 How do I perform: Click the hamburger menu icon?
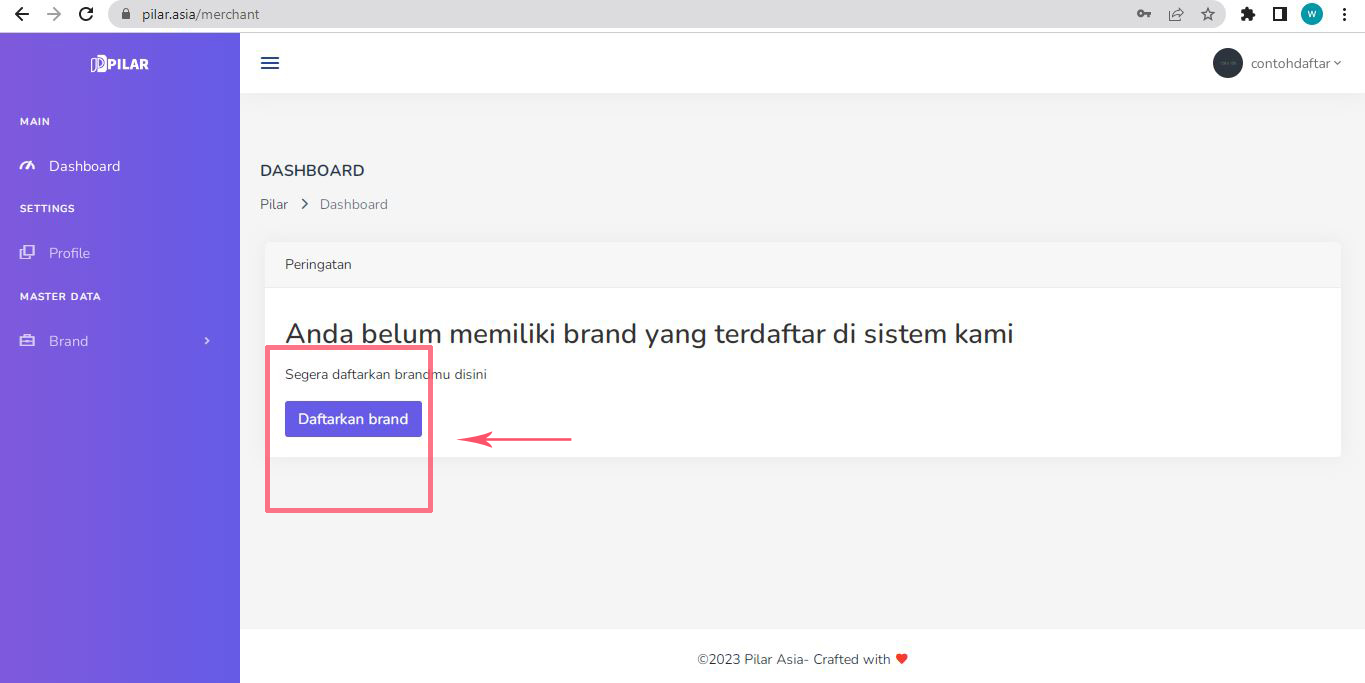[269, 63]
